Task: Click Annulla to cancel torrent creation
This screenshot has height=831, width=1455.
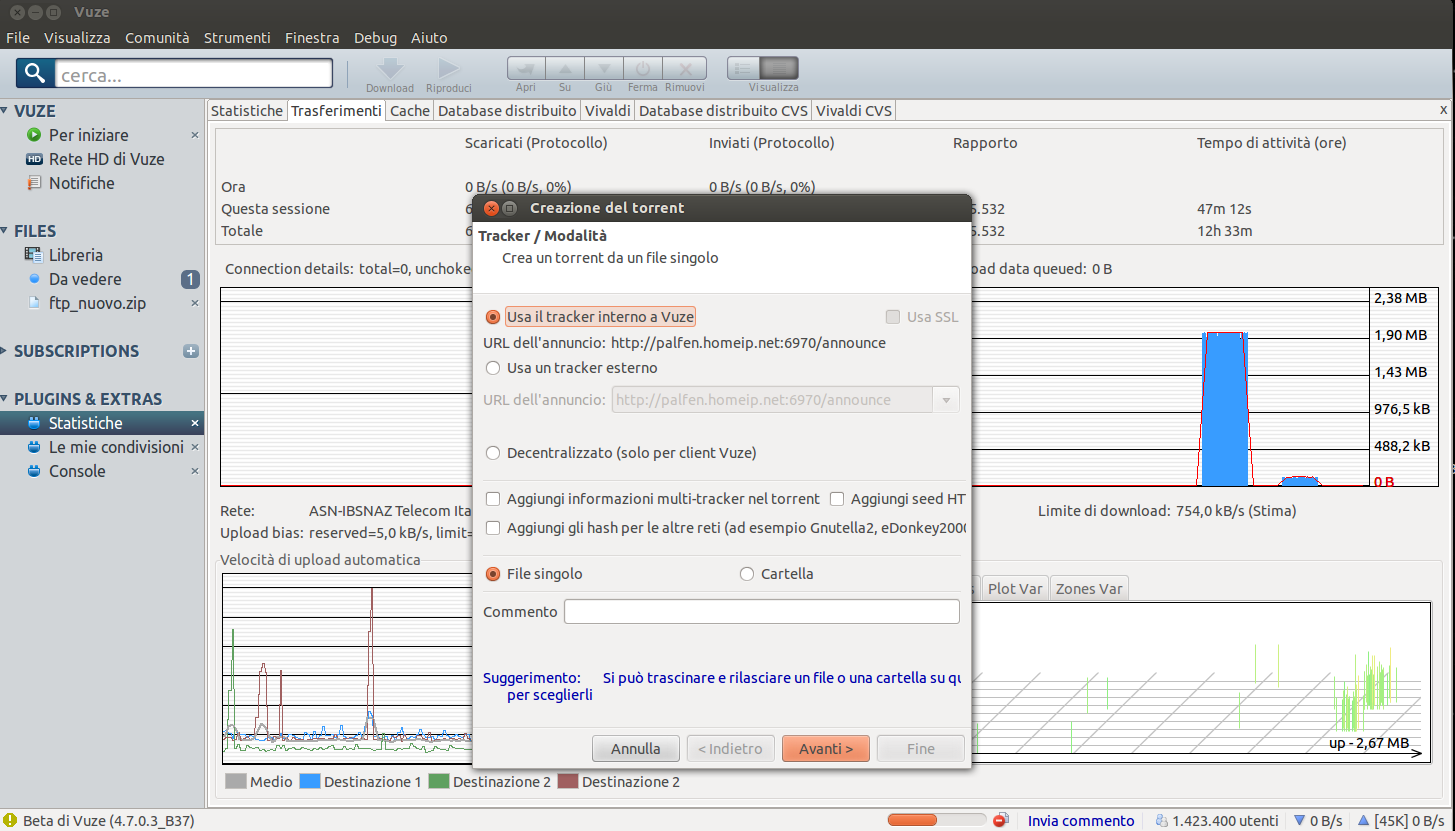Action: [x=636, y=748]
